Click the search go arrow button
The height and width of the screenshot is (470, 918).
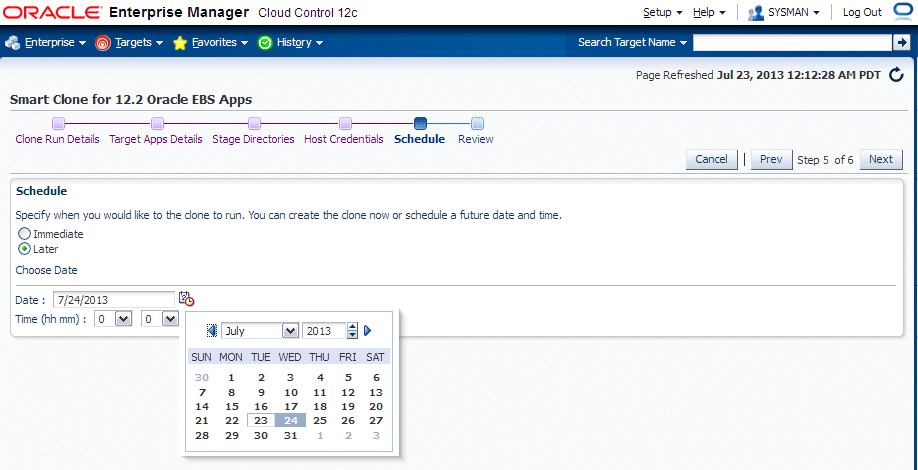point(900,42)
